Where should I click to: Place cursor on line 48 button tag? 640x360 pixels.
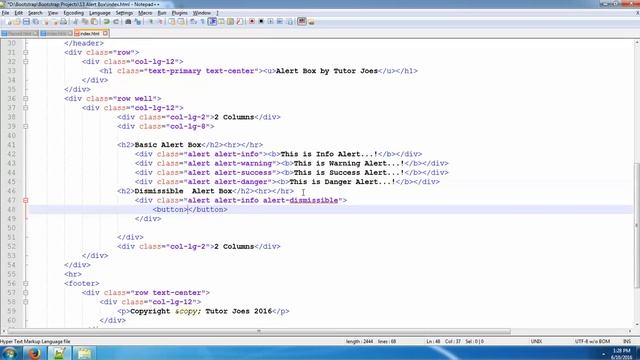click(190, 209)
